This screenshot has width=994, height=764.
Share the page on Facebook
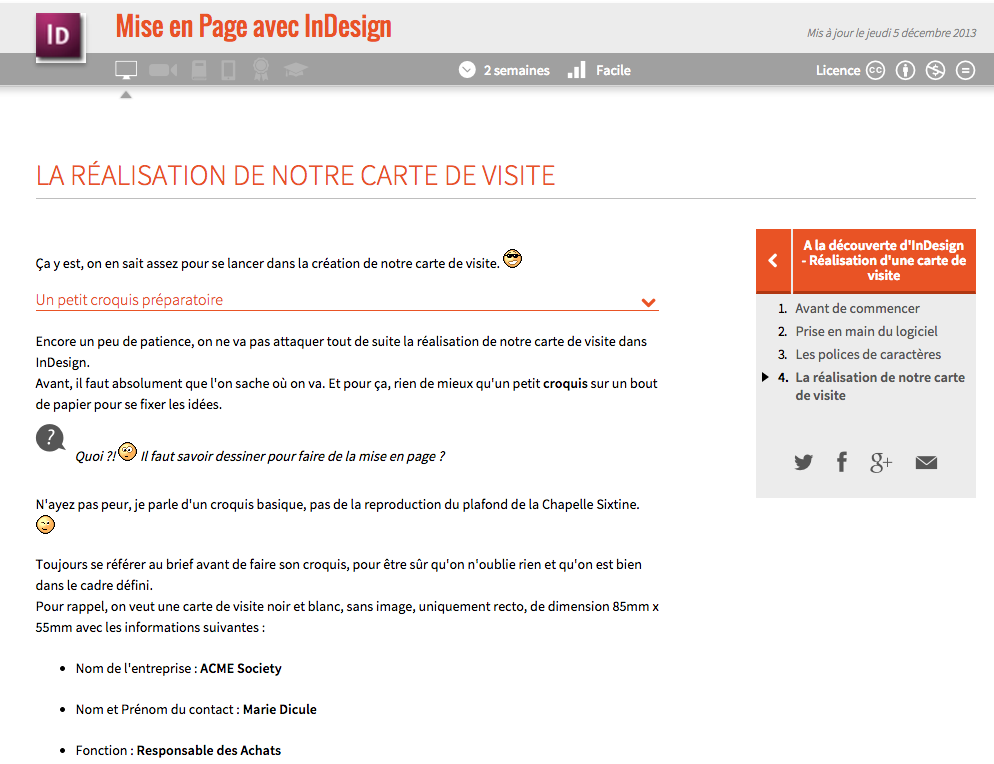[x=842, y=462]
